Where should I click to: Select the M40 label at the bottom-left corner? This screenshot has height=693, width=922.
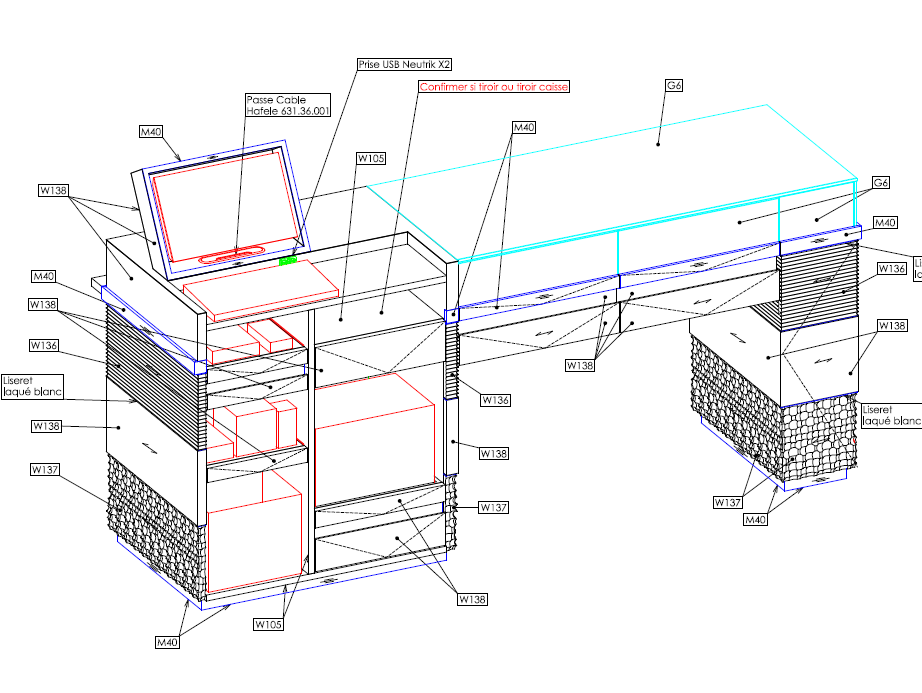[168, 640]
